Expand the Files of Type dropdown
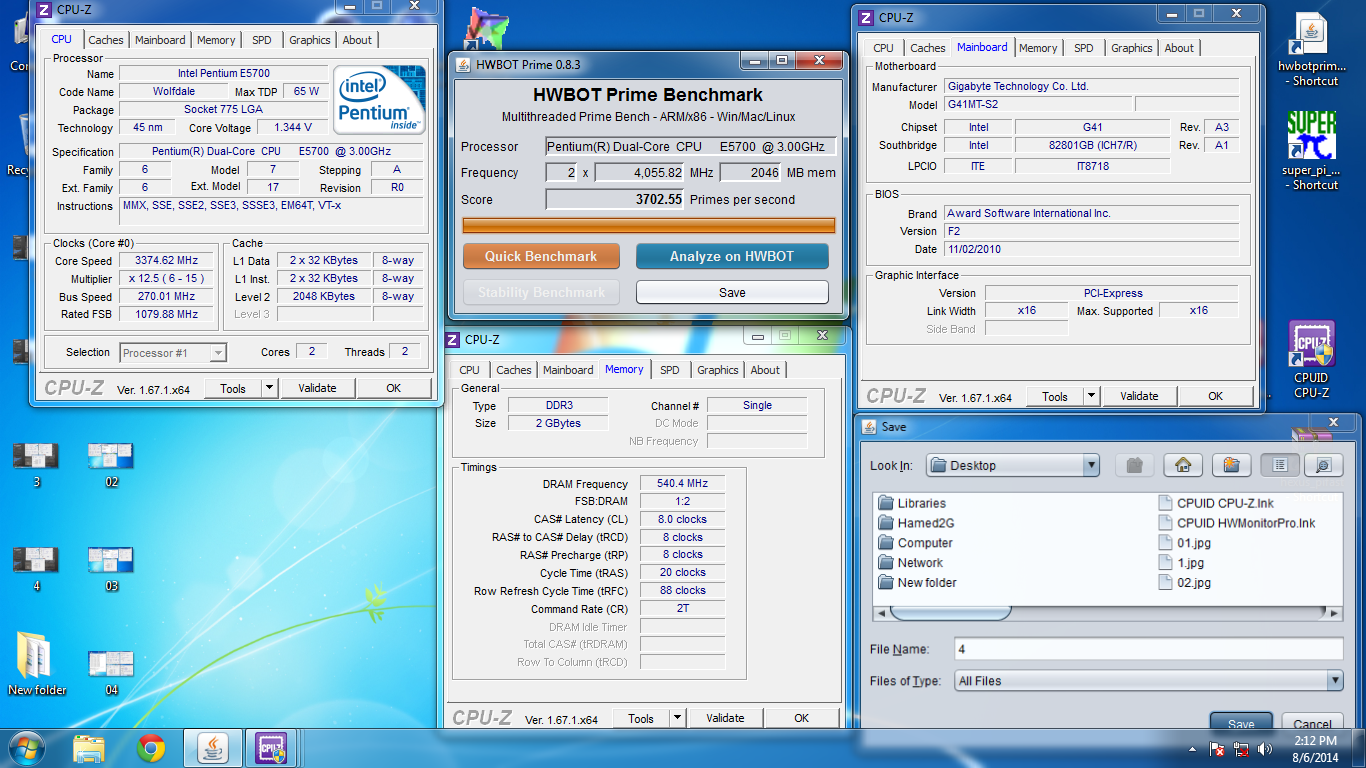This screenshot has width=1366, height=768. coord(1334,681)
